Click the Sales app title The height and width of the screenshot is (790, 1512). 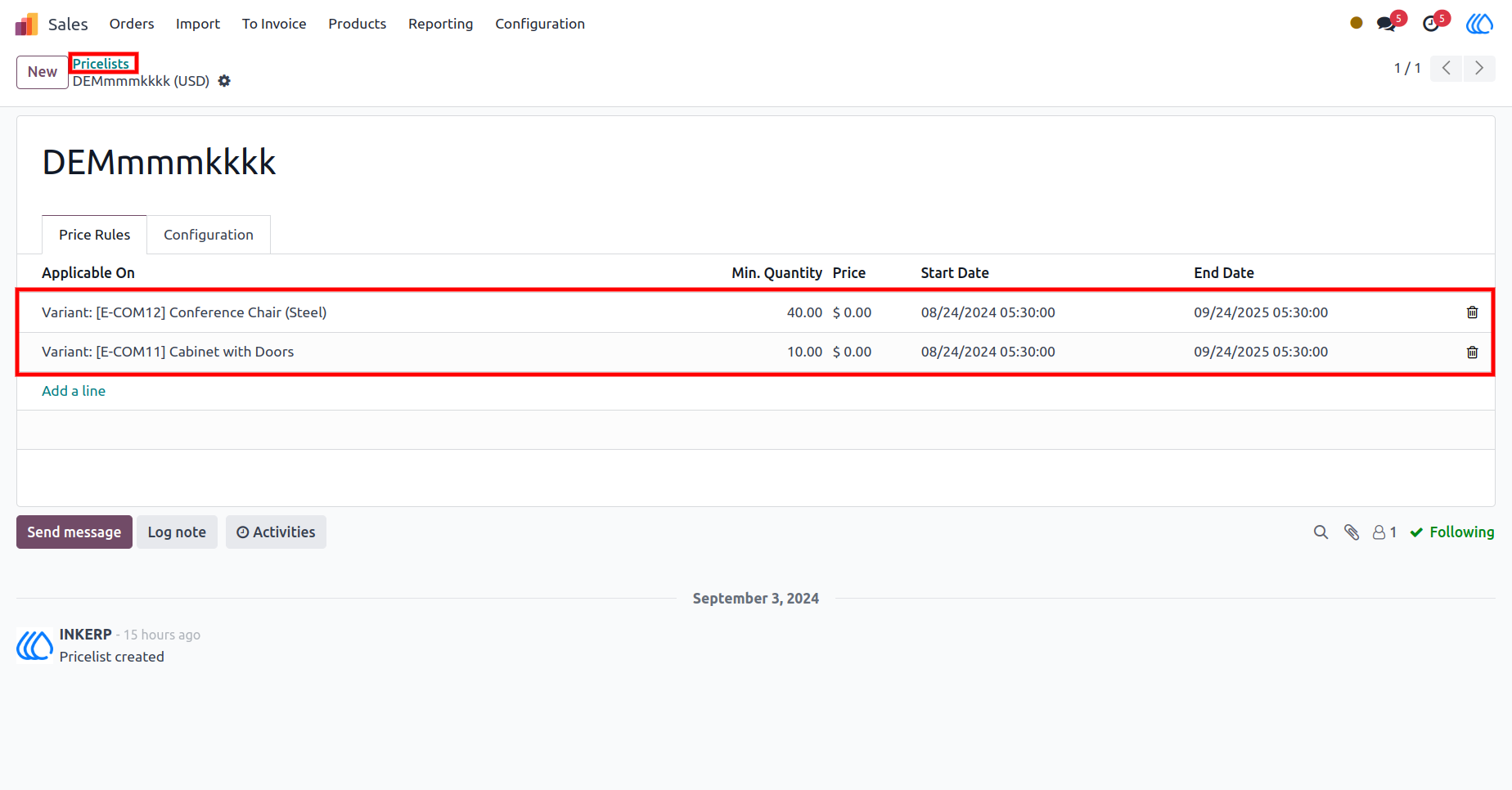pos(68,25)
